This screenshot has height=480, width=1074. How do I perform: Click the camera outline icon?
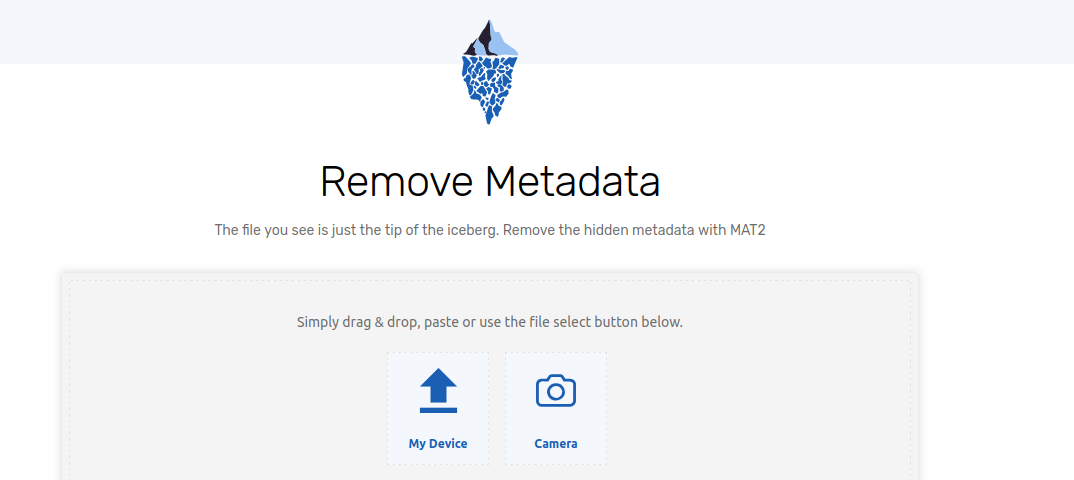coord(555,390)
